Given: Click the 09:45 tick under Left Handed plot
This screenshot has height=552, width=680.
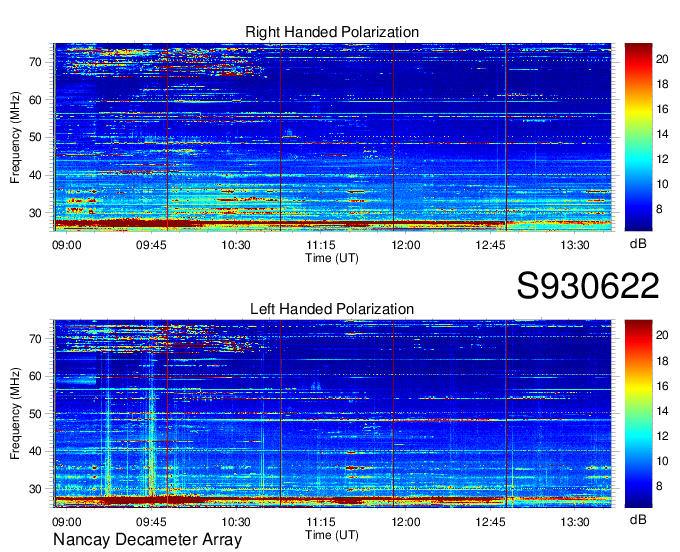Looking at the screenshot, I should click(151, 522).
